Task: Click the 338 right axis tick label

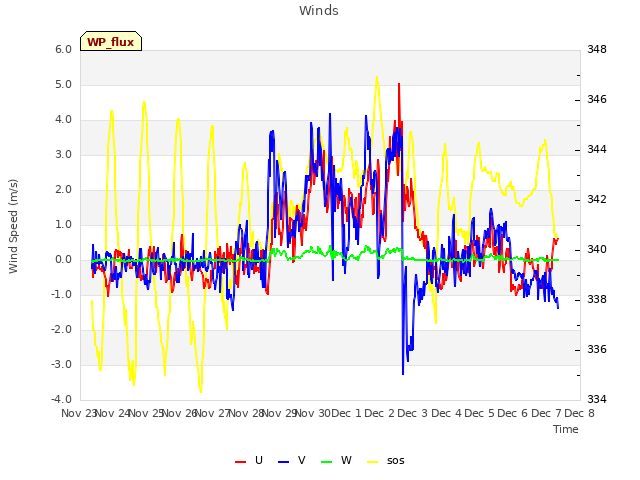Action: click(x=597, y=299)
